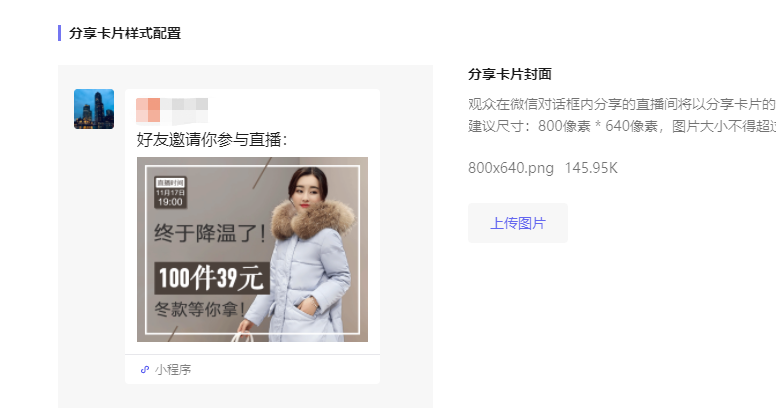The height and width of the screenshot is (420, 776).
Task: Click the city skyline avatar thumbnail
Action: point(94,109)
